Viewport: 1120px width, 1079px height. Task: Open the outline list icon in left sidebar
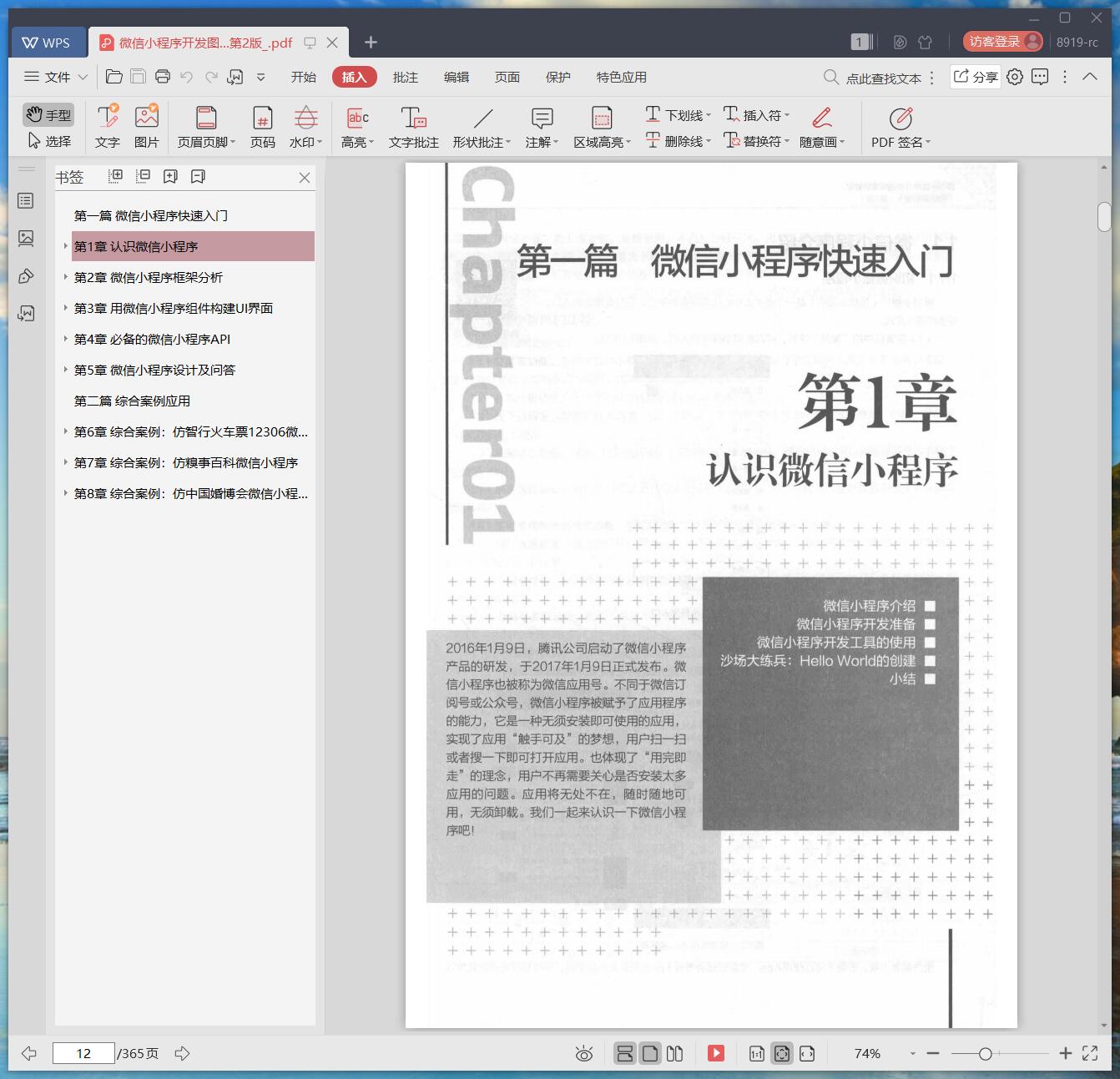(26, 201)
